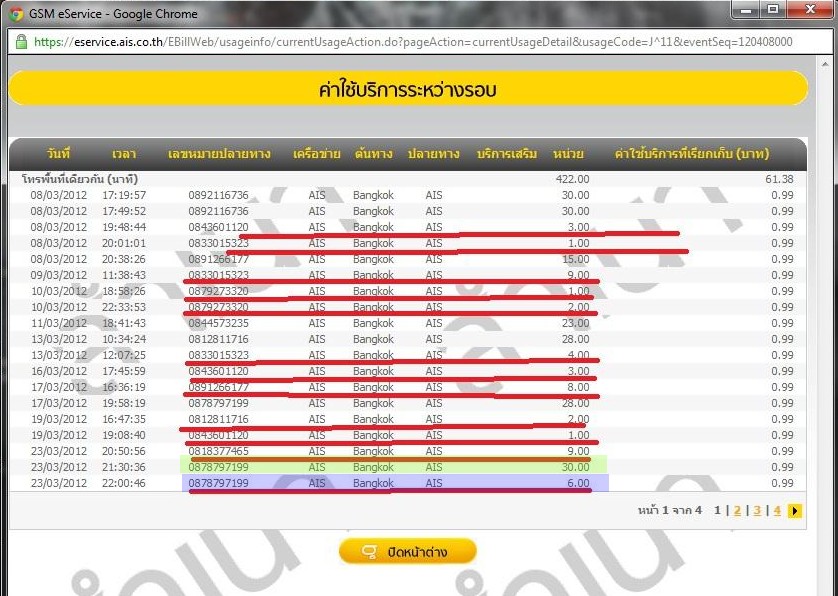Click unit value 6.00 in the 22:00:46 row

pyautogui.click(x=578, y=483)
